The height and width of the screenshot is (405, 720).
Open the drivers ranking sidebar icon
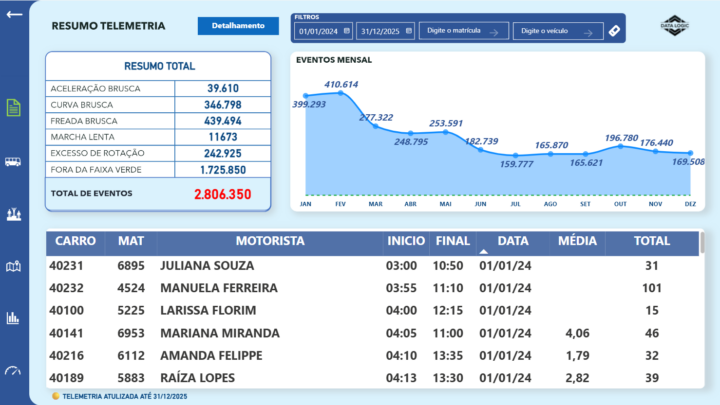(14, 214)
